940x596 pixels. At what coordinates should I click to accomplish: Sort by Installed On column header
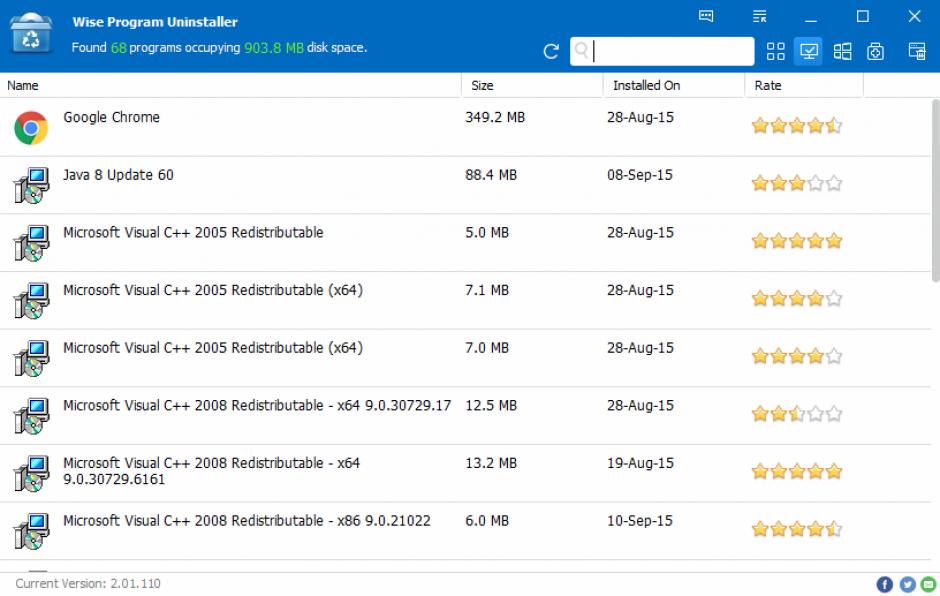(x=674, y=85)
